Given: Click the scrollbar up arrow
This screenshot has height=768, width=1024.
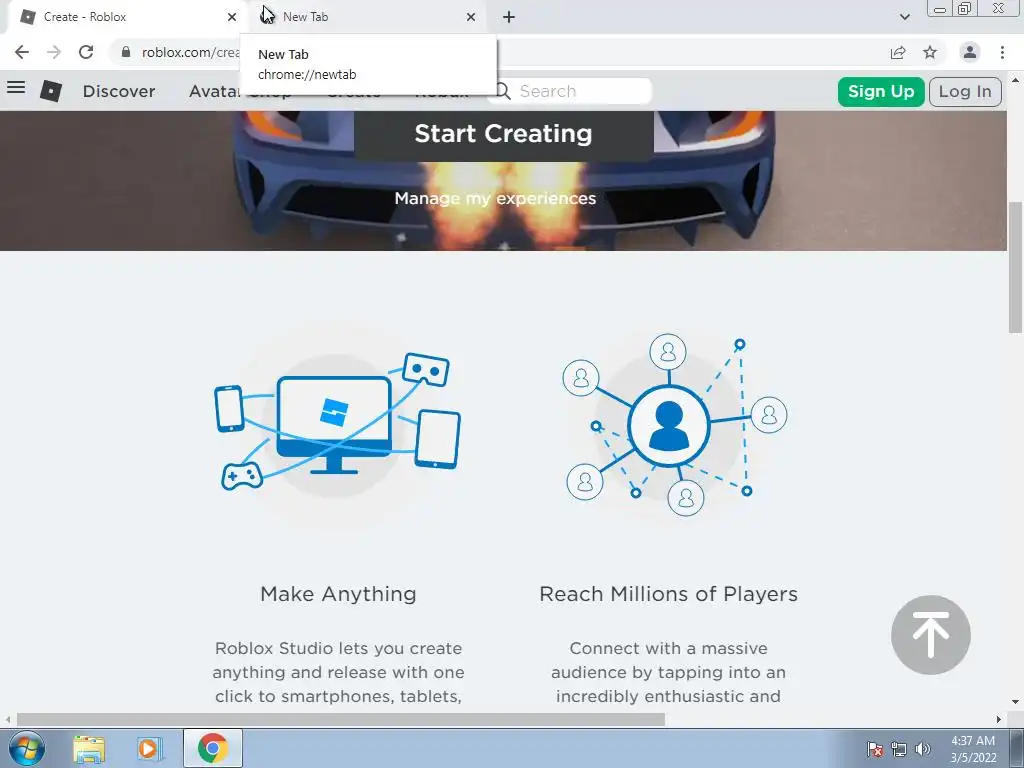Looking at the screenshot, I should coord(1015,80).
